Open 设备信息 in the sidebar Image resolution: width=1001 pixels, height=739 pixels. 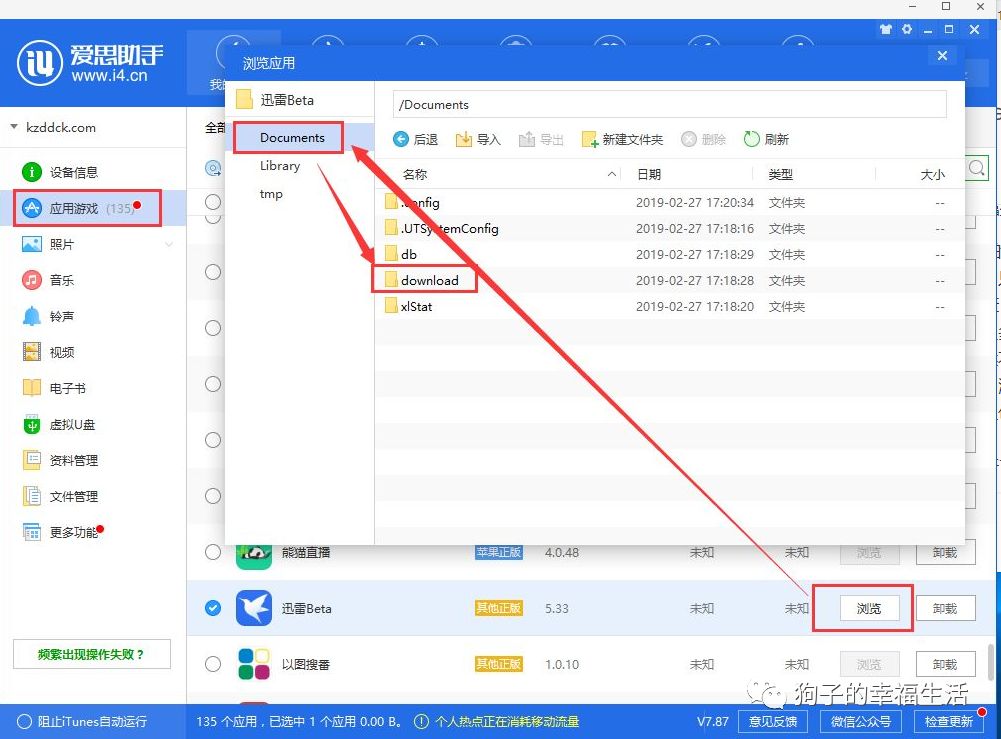click(x=73, y=172)
